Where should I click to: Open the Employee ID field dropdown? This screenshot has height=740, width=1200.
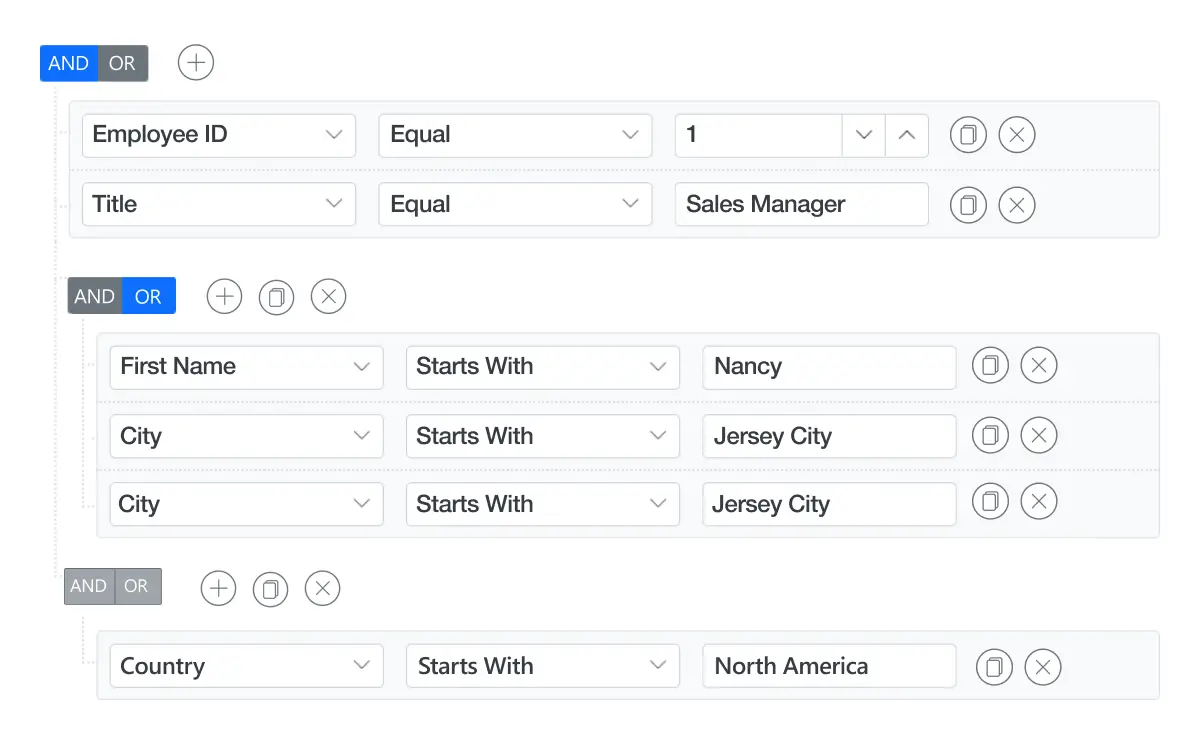point(334,135)
